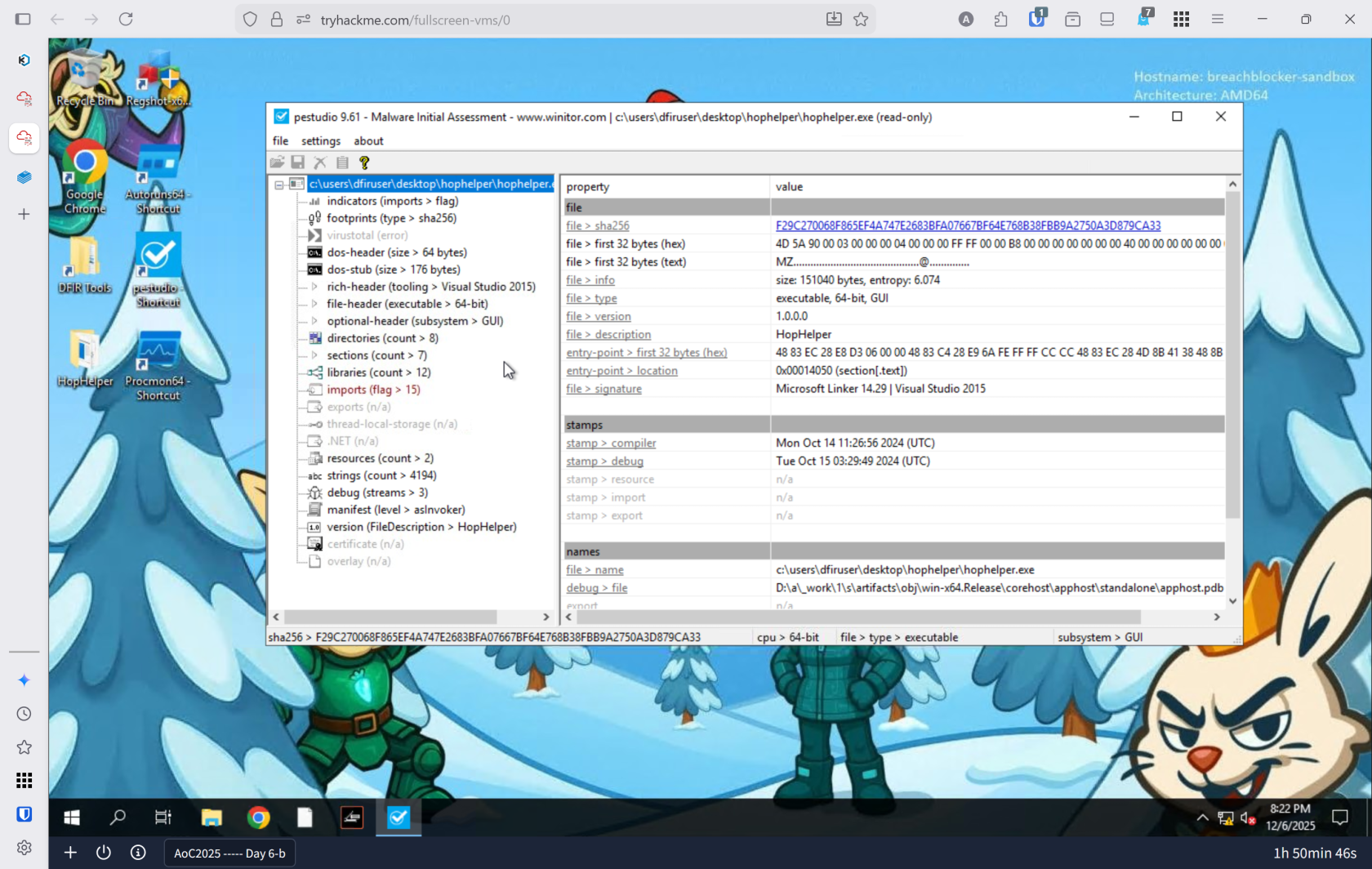Select debug (streams > 3) tree item
Image resolution: width=1372 pixels, height=869 pixels.
point(377,492)
